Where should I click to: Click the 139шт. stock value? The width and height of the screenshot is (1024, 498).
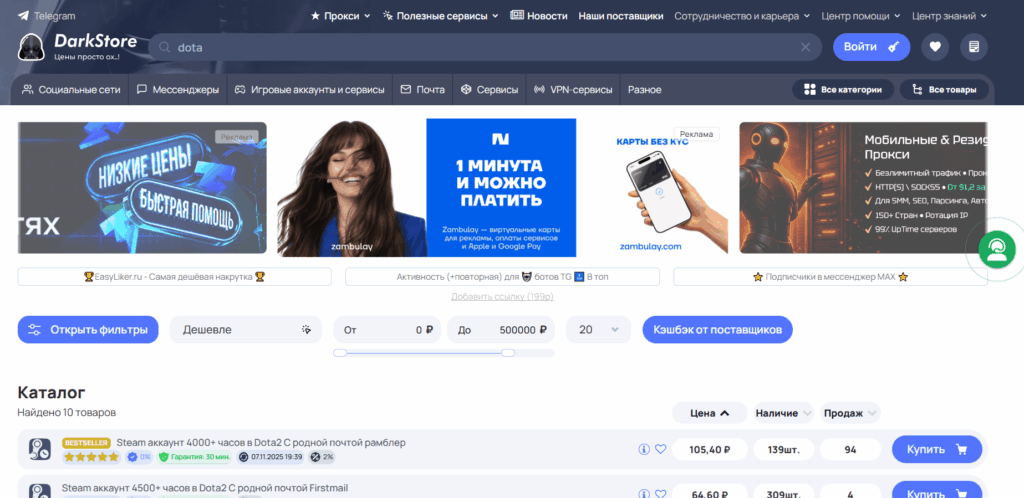coord(784,449)
